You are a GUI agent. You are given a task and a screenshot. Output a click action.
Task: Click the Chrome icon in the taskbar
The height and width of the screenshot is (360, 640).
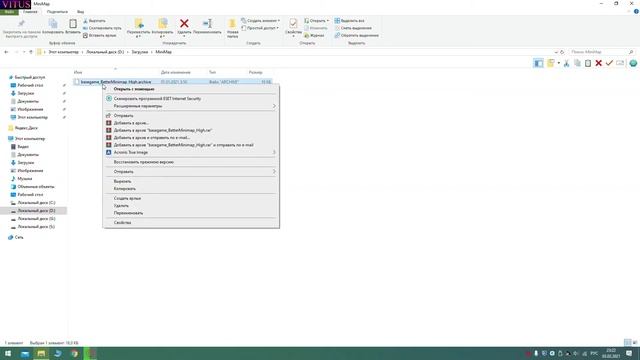point(74,353)
